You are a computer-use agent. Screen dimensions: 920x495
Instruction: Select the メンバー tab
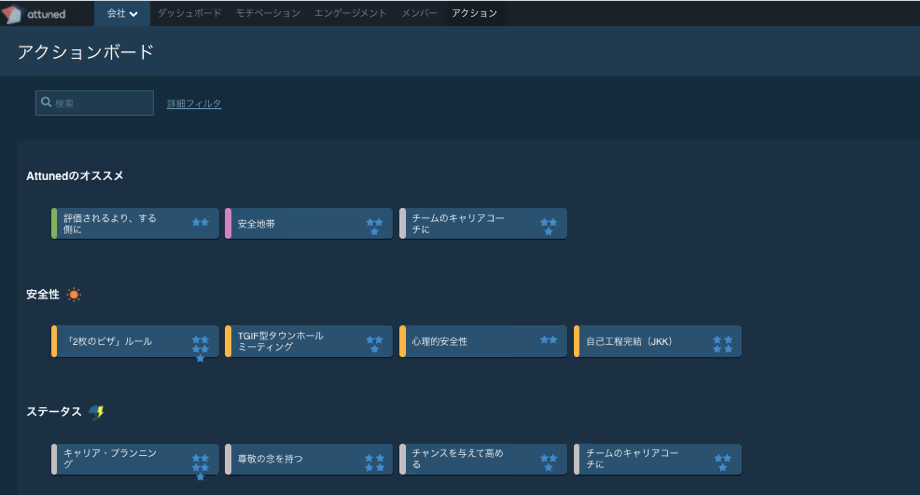pyautogui.click(x=419, y=13)
